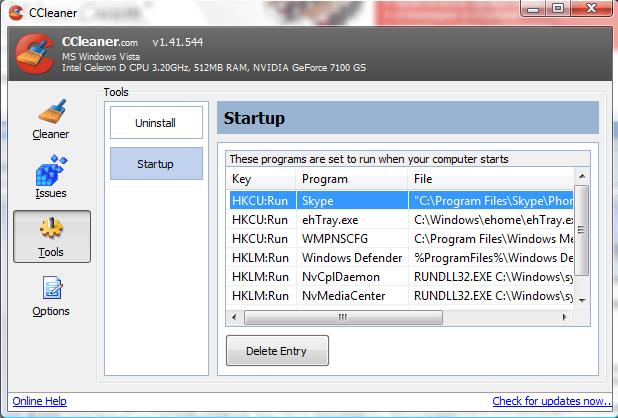
Task: Click the horizontal scrollbar thumb
Action: pos(343,318)
